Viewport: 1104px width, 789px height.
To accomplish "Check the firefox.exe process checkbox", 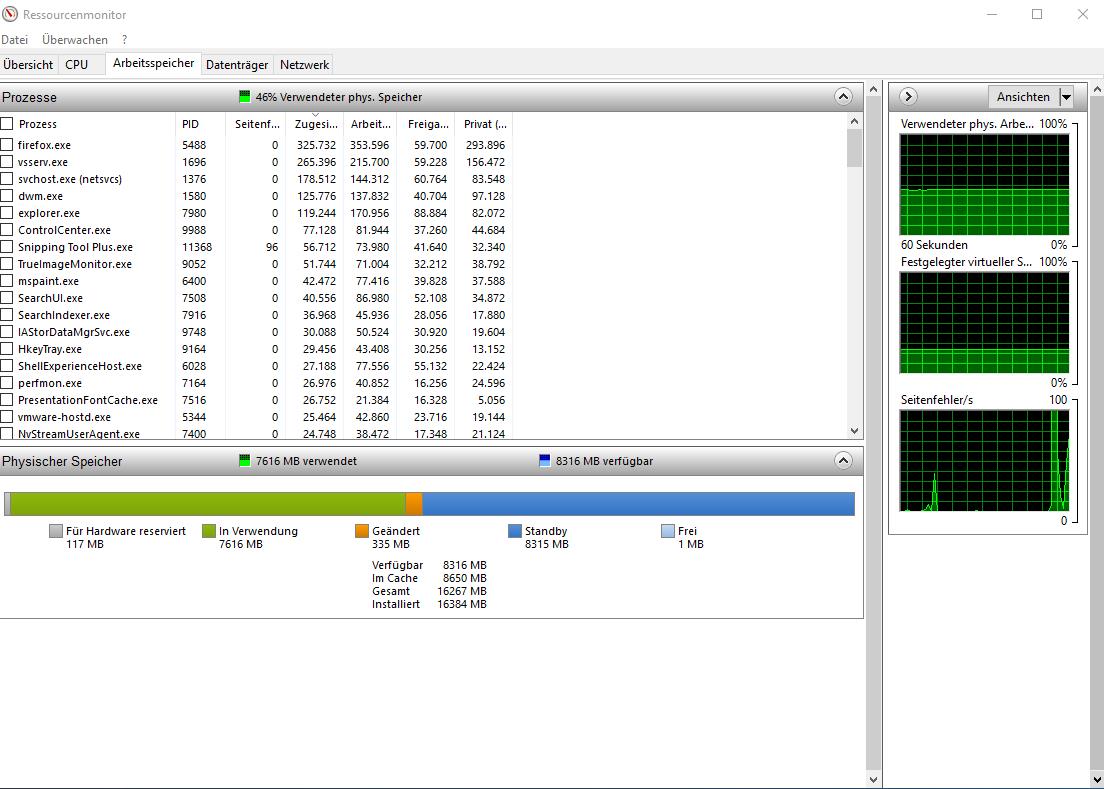I will (7, 144).
